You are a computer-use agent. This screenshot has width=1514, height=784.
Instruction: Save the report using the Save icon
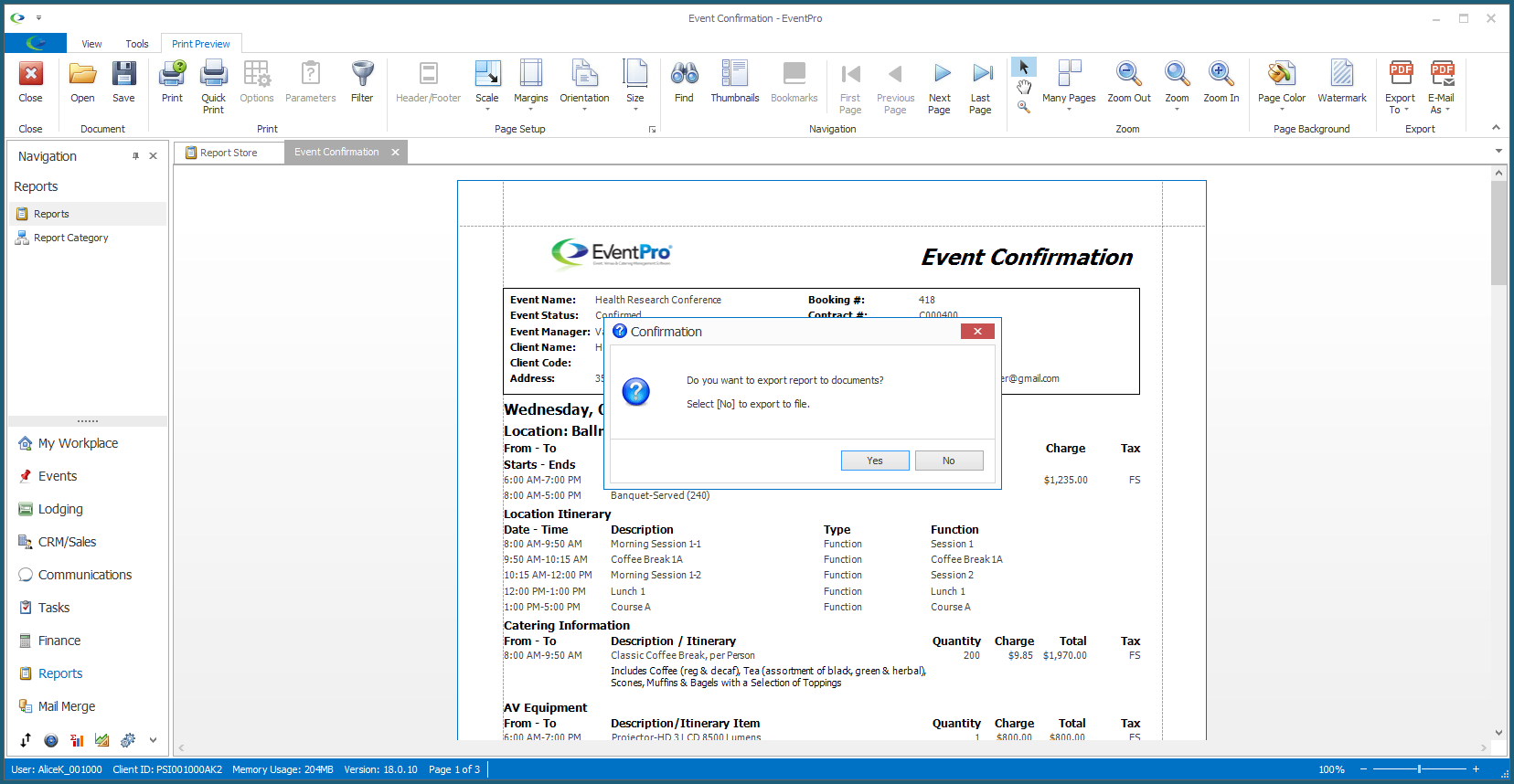[123, 82]
